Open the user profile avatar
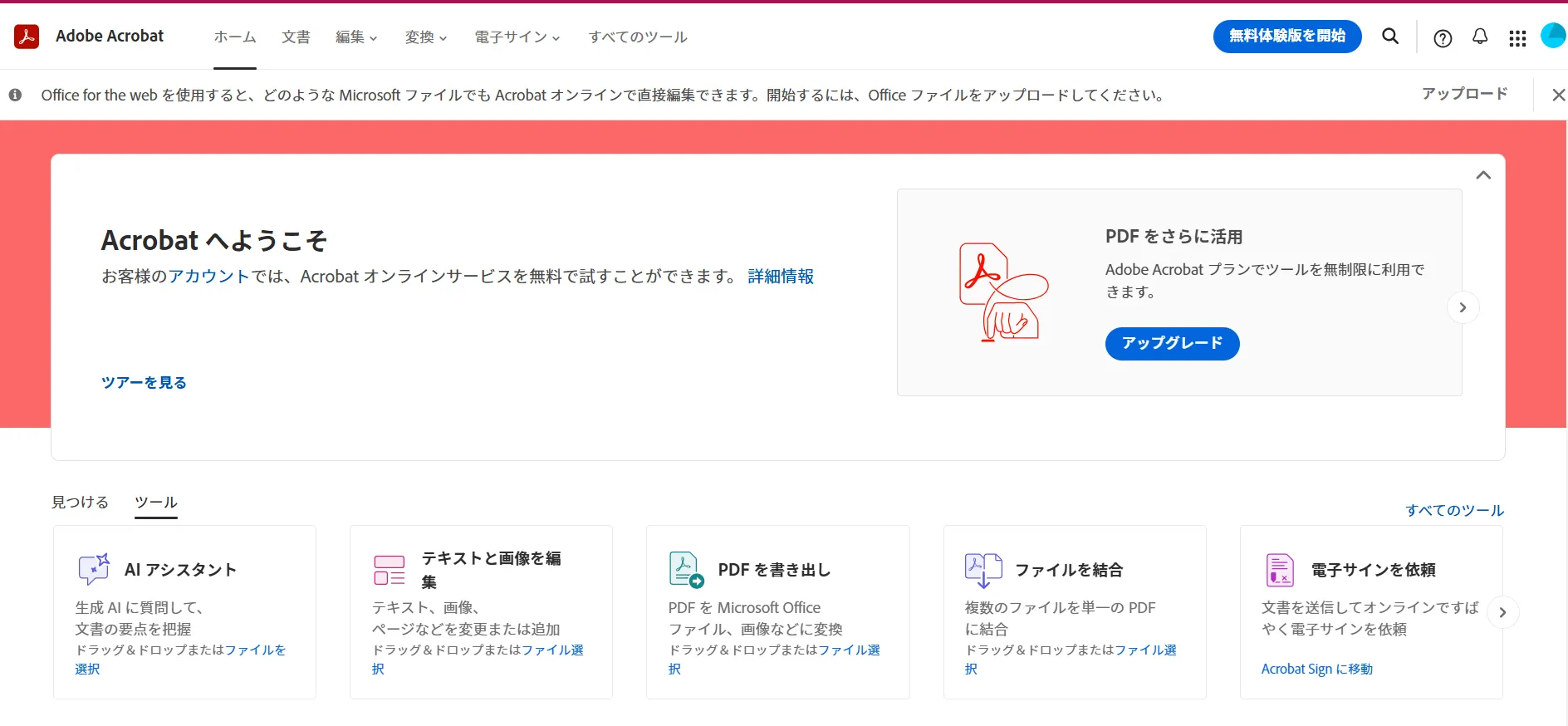 1553,36
